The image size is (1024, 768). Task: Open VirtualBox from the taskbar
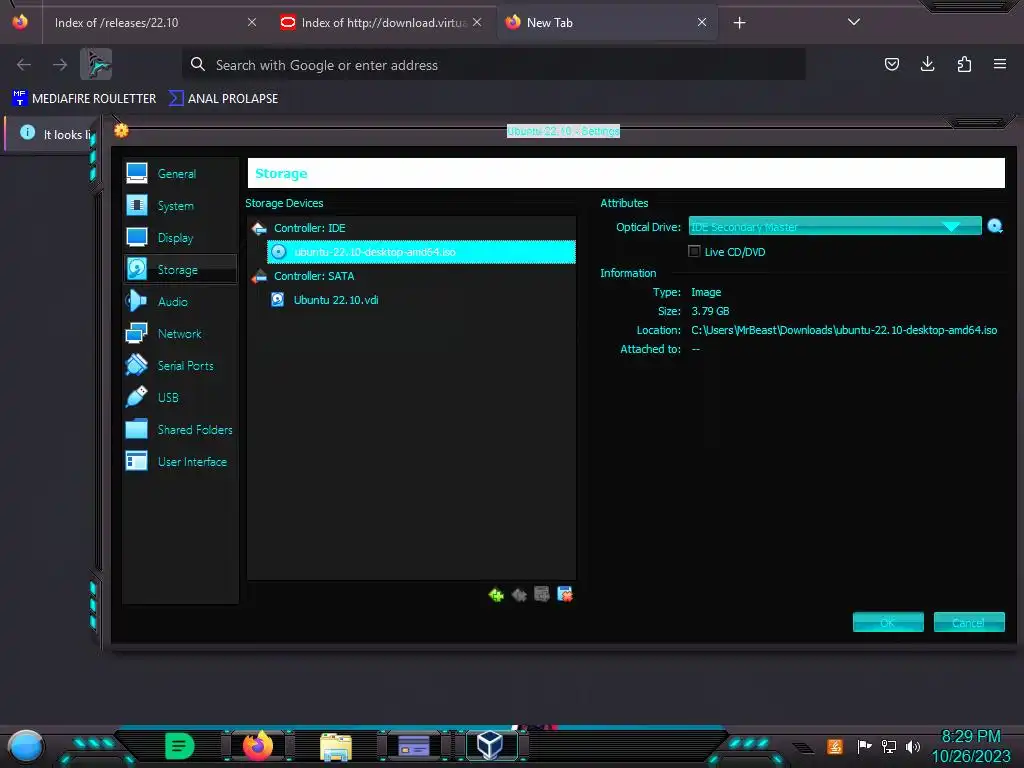point(490,745)
